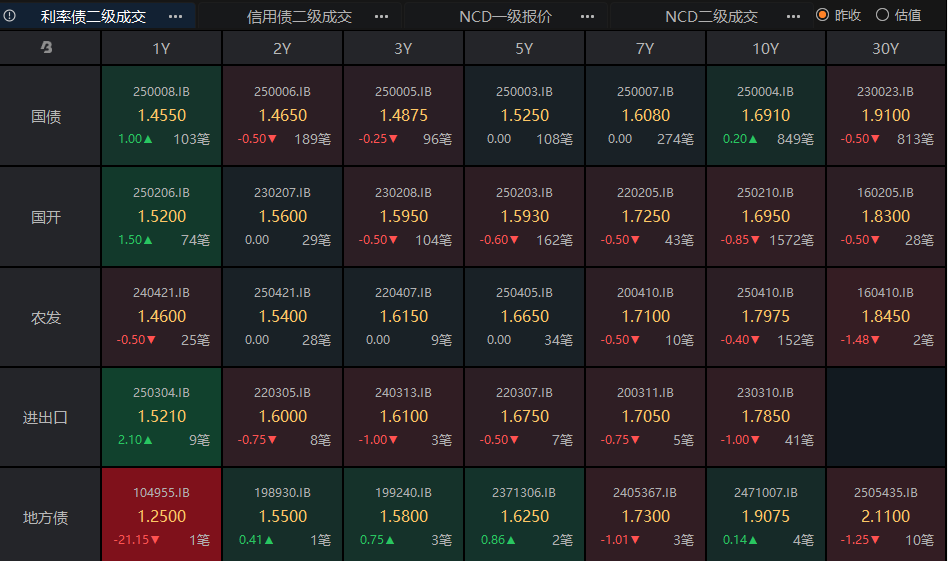
Task: Click trade count 1572笔 of 250210.IB
Action: [x=791, y=241]
